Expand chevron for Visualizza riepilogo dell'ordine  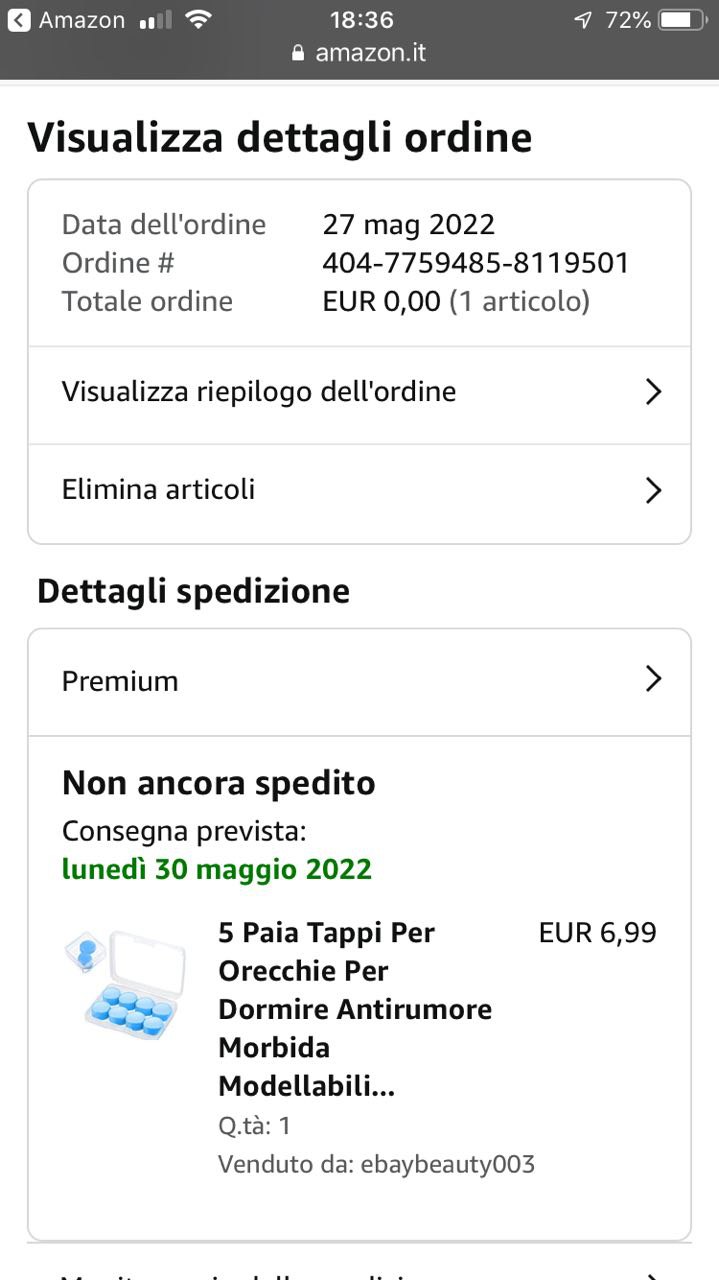[653, 392]
